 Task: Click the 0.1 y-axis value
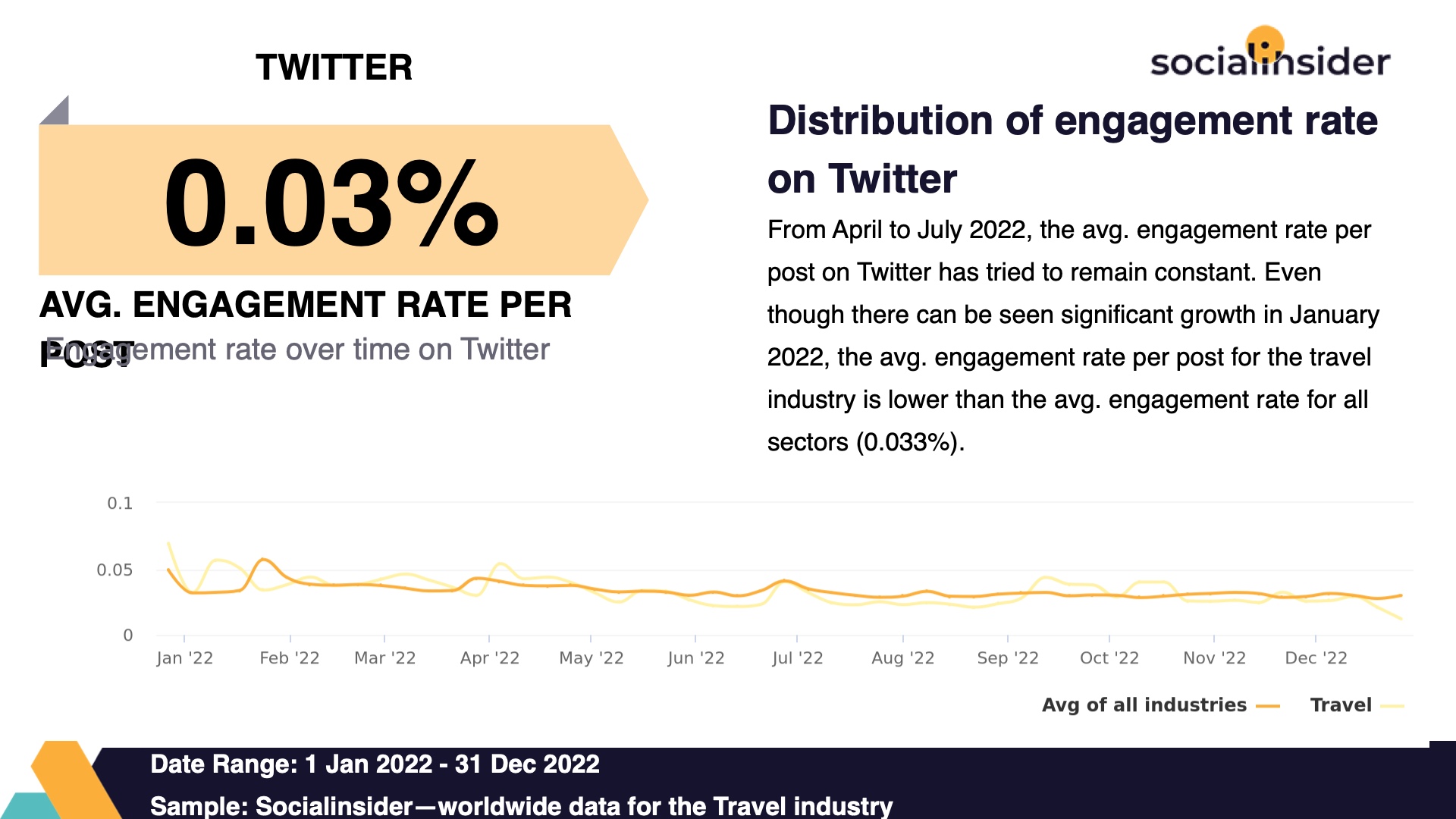pyautogui.click(x=120, y=503)
